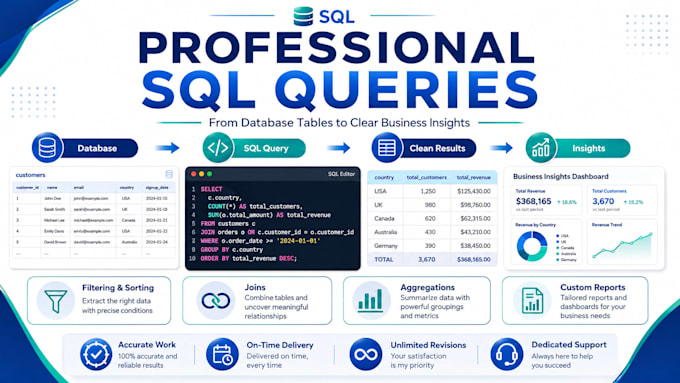This screenshot has width=680, height=383.
Task: Click the Database cylinder icon
Action: 47,148
